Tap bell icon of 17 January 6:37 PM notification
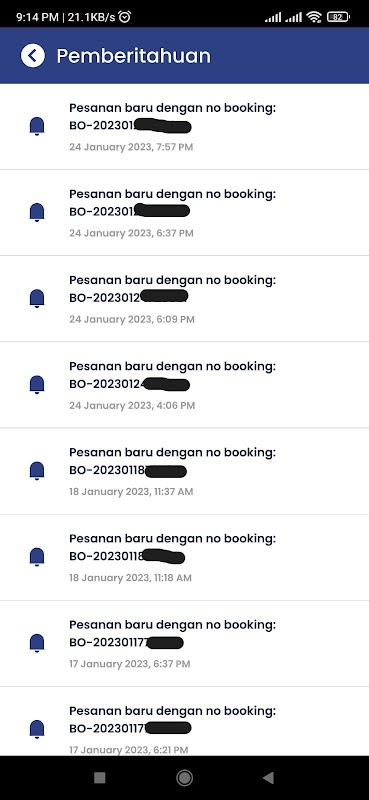 37,643
